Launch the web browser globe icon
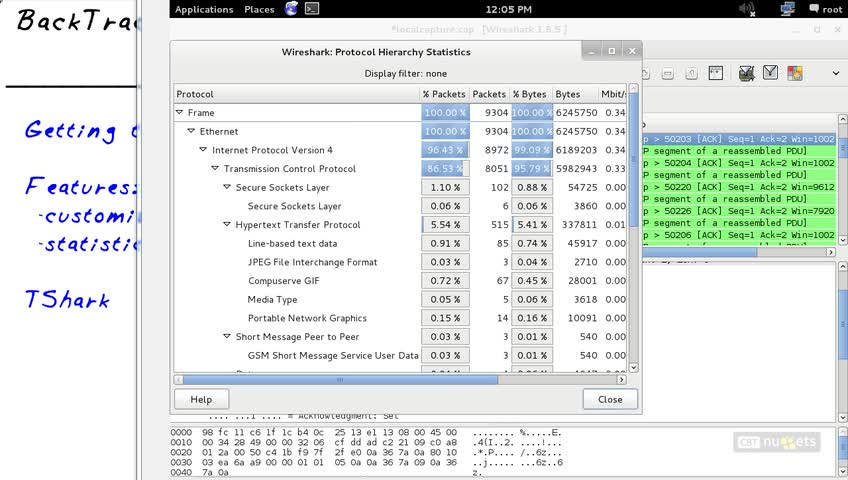 (292, 9)
